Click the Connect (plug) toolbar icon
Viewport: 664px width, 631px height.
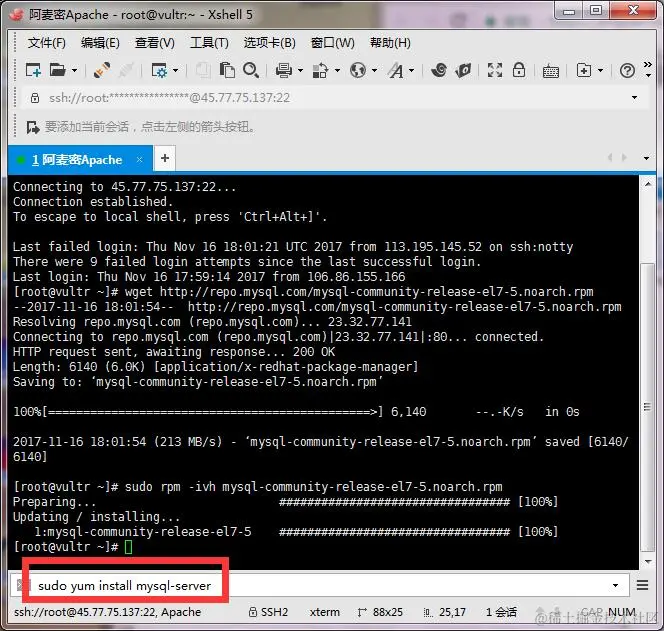(102, 70)
